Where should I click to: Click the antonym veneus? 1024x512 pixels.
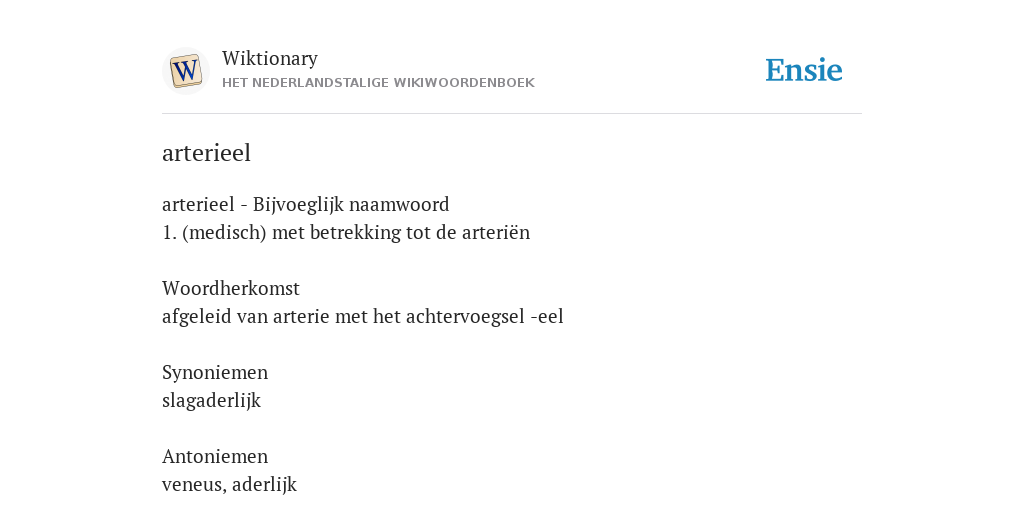pyautogui.click(x=192, y=485)
